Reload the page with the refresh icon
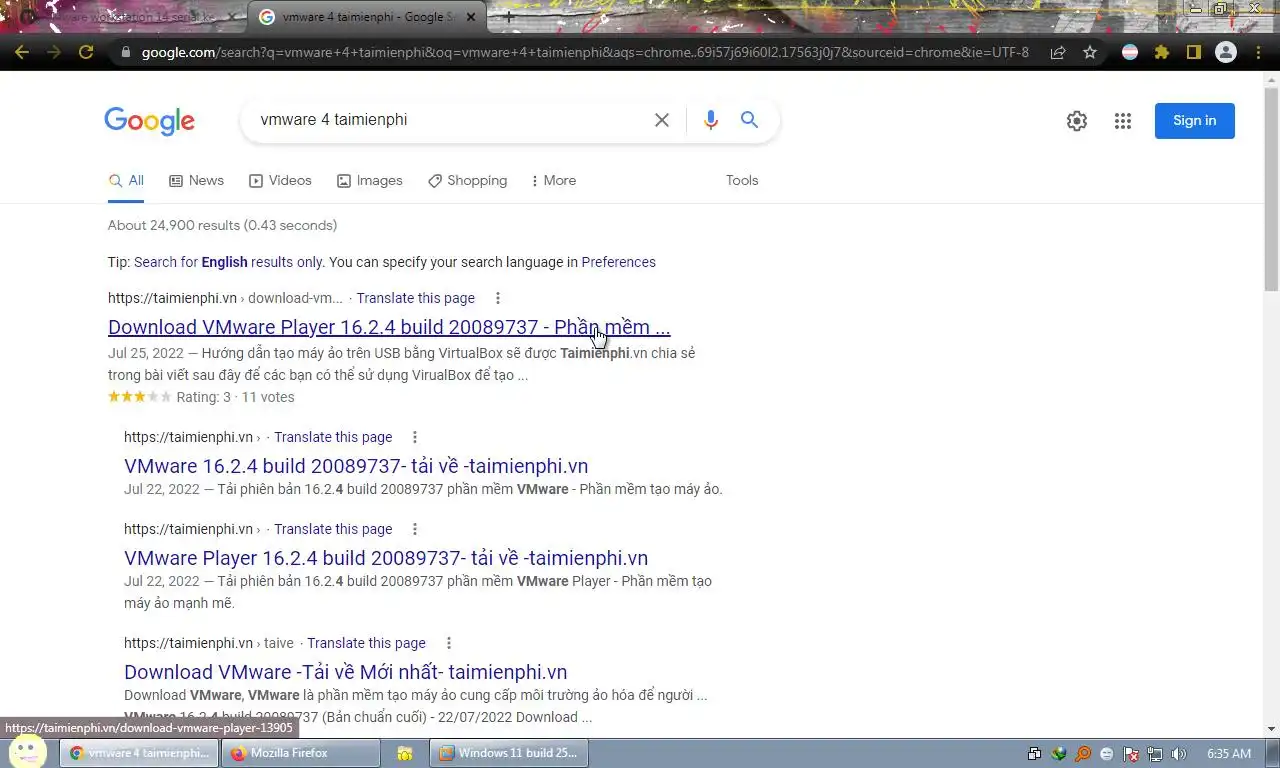1280x768 pixels. click(x=86, y=52)
